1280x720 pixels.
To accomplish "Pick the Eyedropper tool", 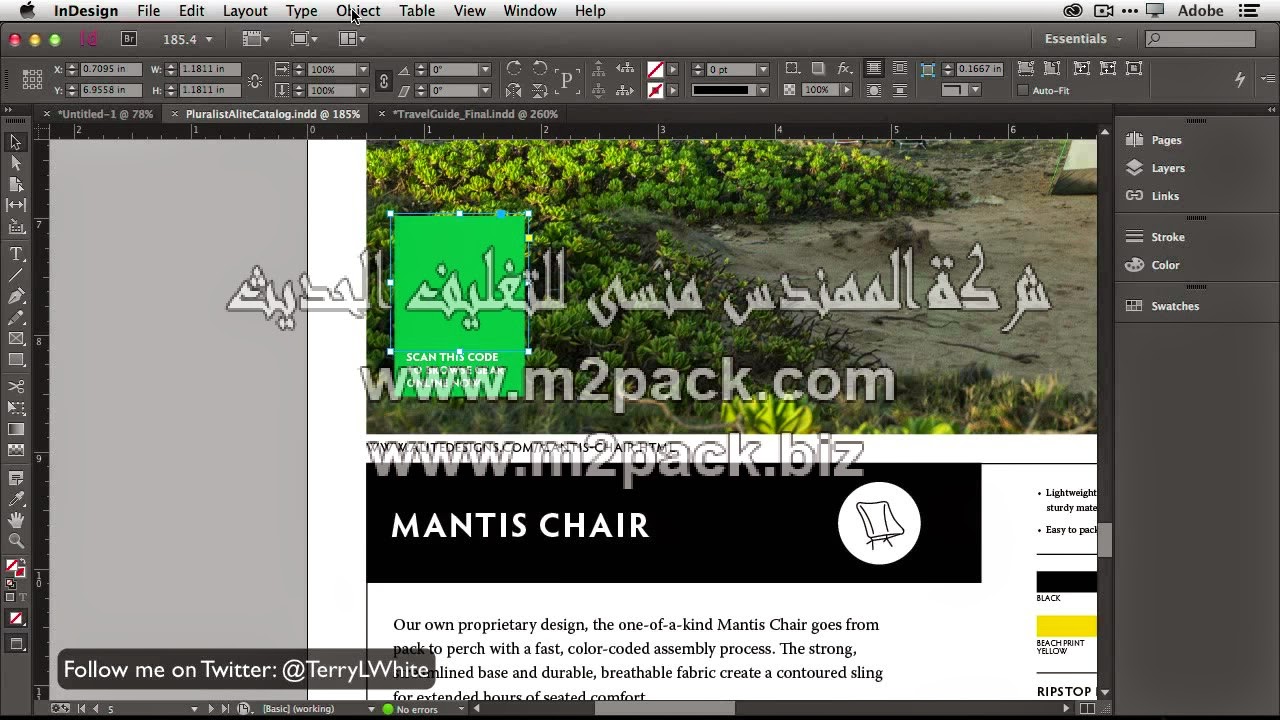I will [16, 499].
